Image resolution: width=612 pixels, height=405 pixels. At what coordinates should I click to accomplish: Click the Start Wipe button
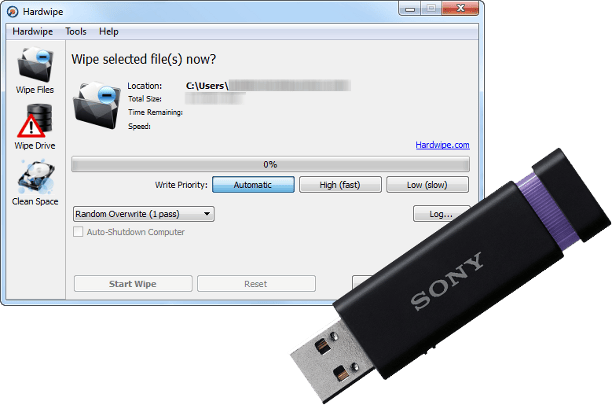[133, 284]
